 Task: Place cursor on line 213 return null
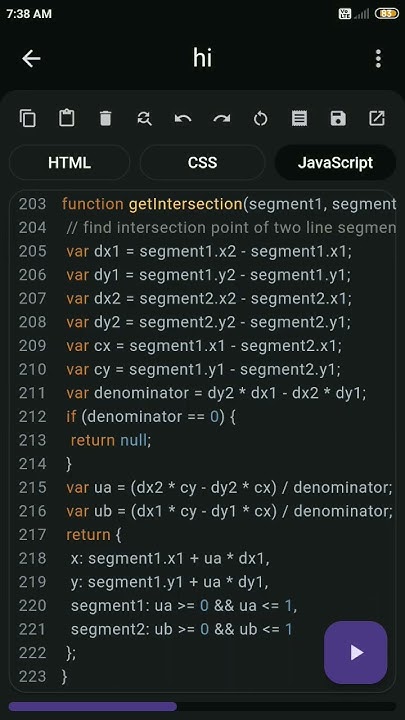(111, 440)
